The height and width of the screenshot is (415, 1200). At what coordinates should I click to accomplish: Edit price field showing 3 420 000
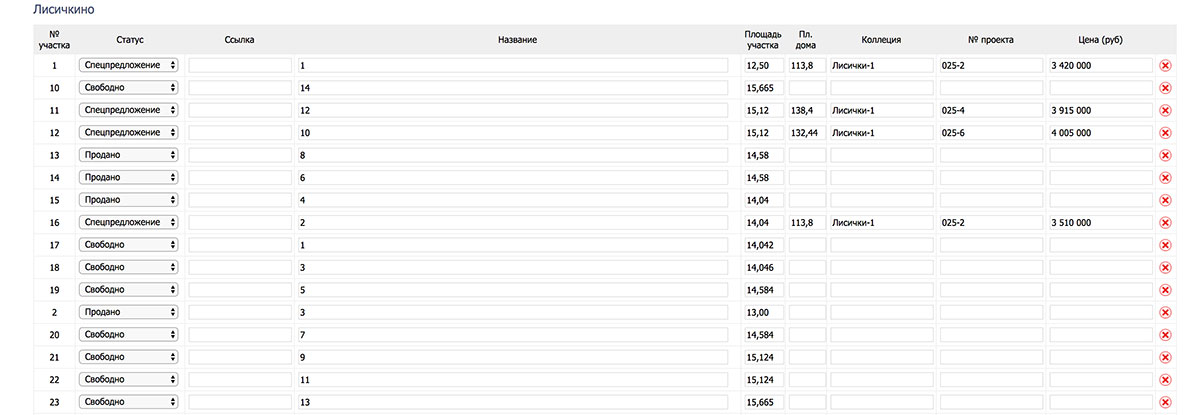coord(1101,65)
